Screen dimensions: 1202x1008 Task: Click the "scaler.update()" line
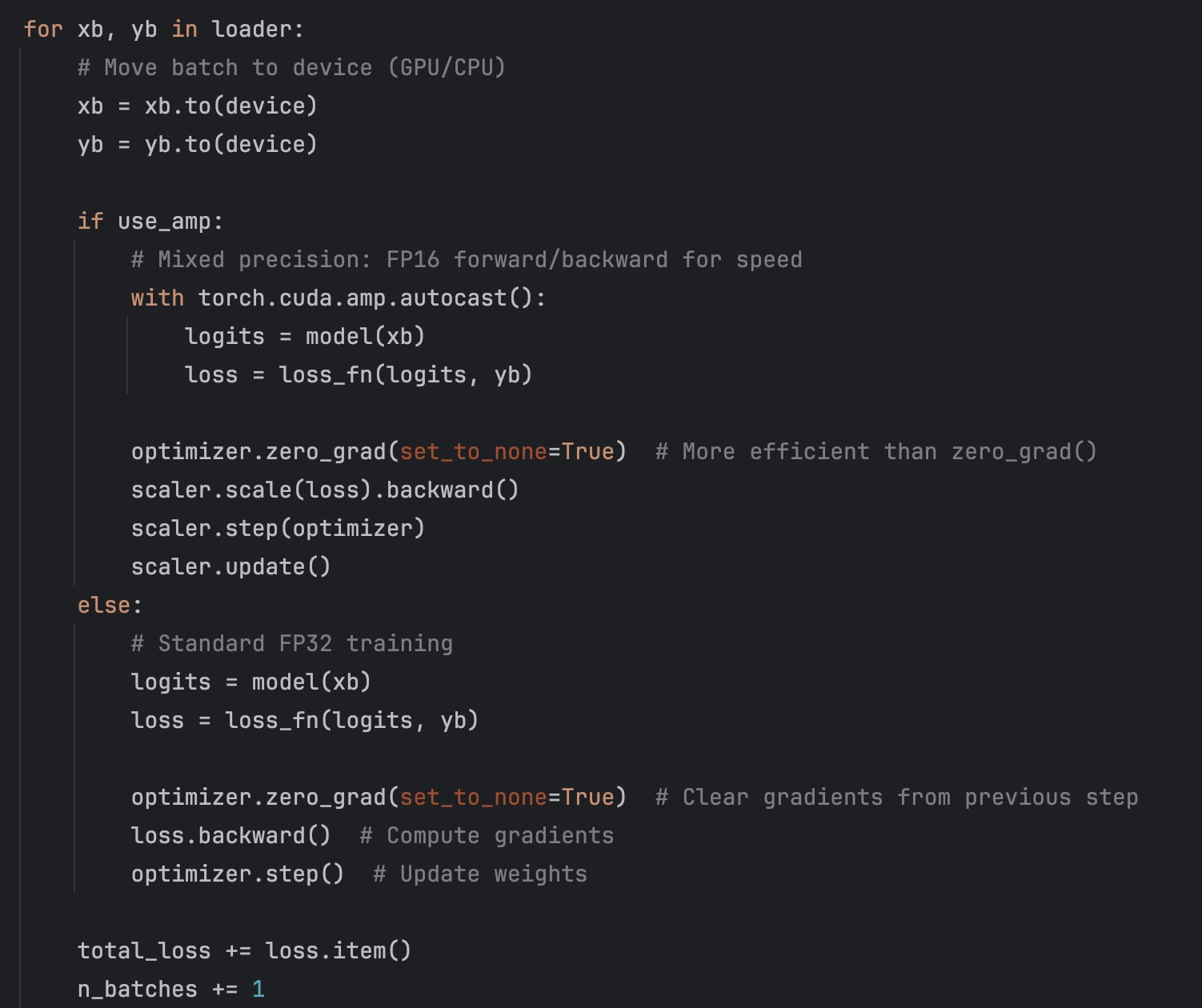tap(230, 567)
